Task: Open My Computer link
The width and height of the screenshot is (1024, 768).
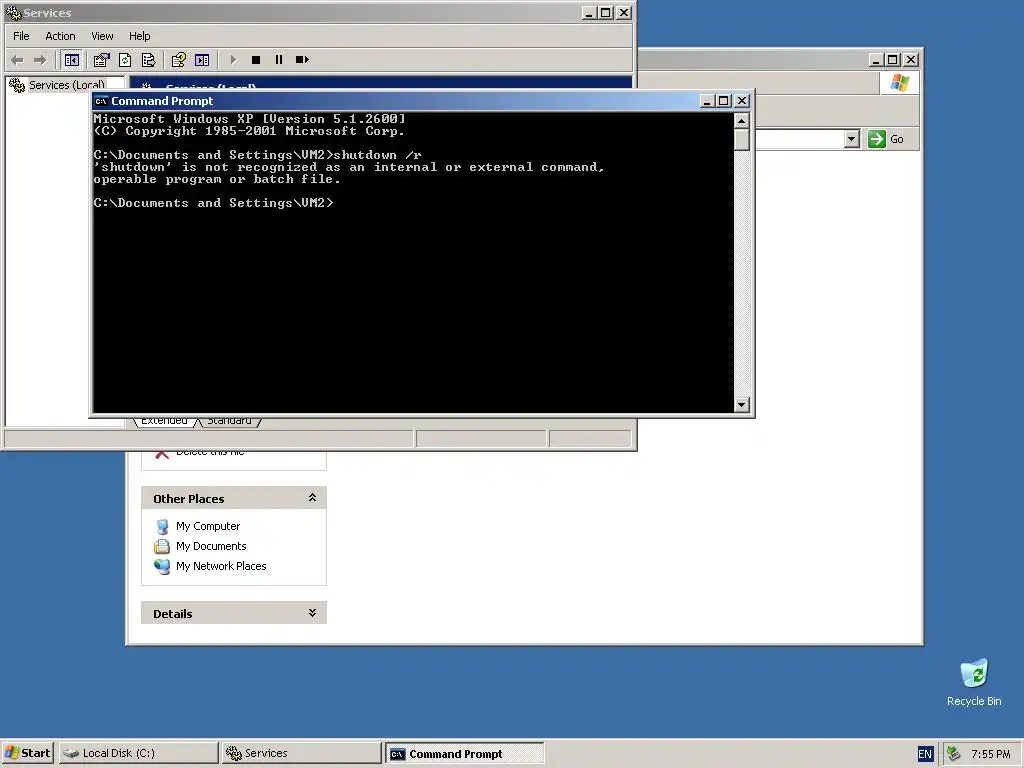Action: pos(208,526)
